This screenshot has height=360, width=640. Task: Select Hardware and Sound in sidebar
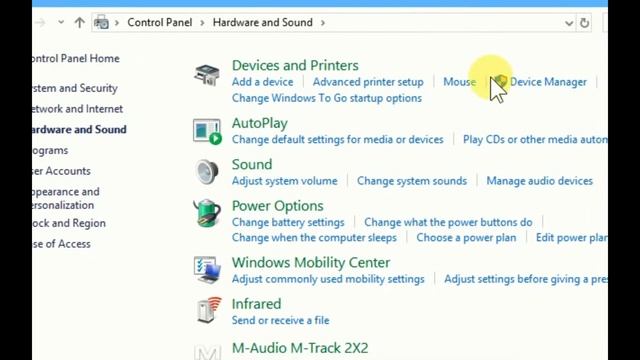[x=80, y=129]
